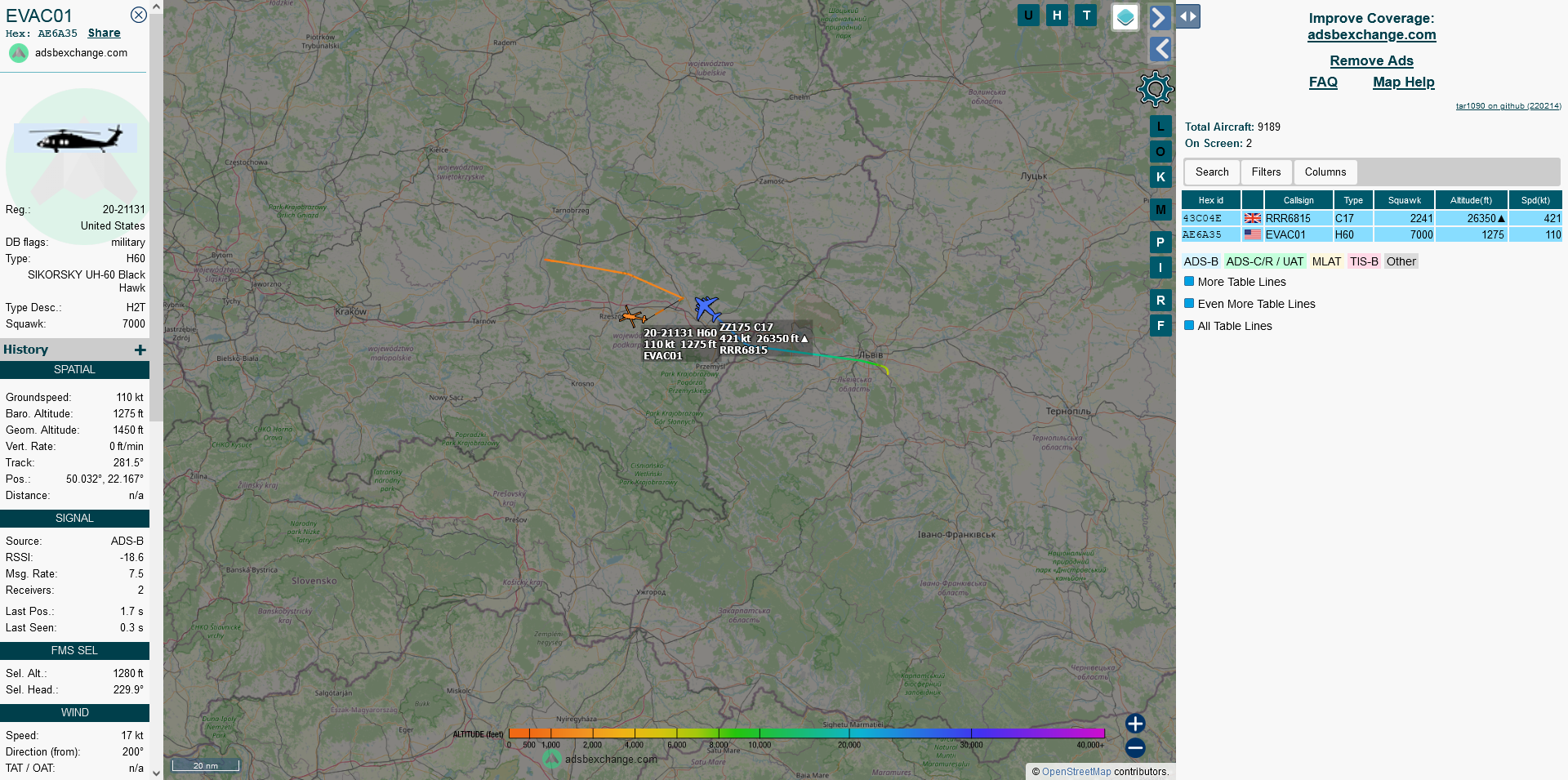Click the UK flag in RRR6815 row
The height and width of the screenshot is (780, 1568).
tap(1252, 218)
